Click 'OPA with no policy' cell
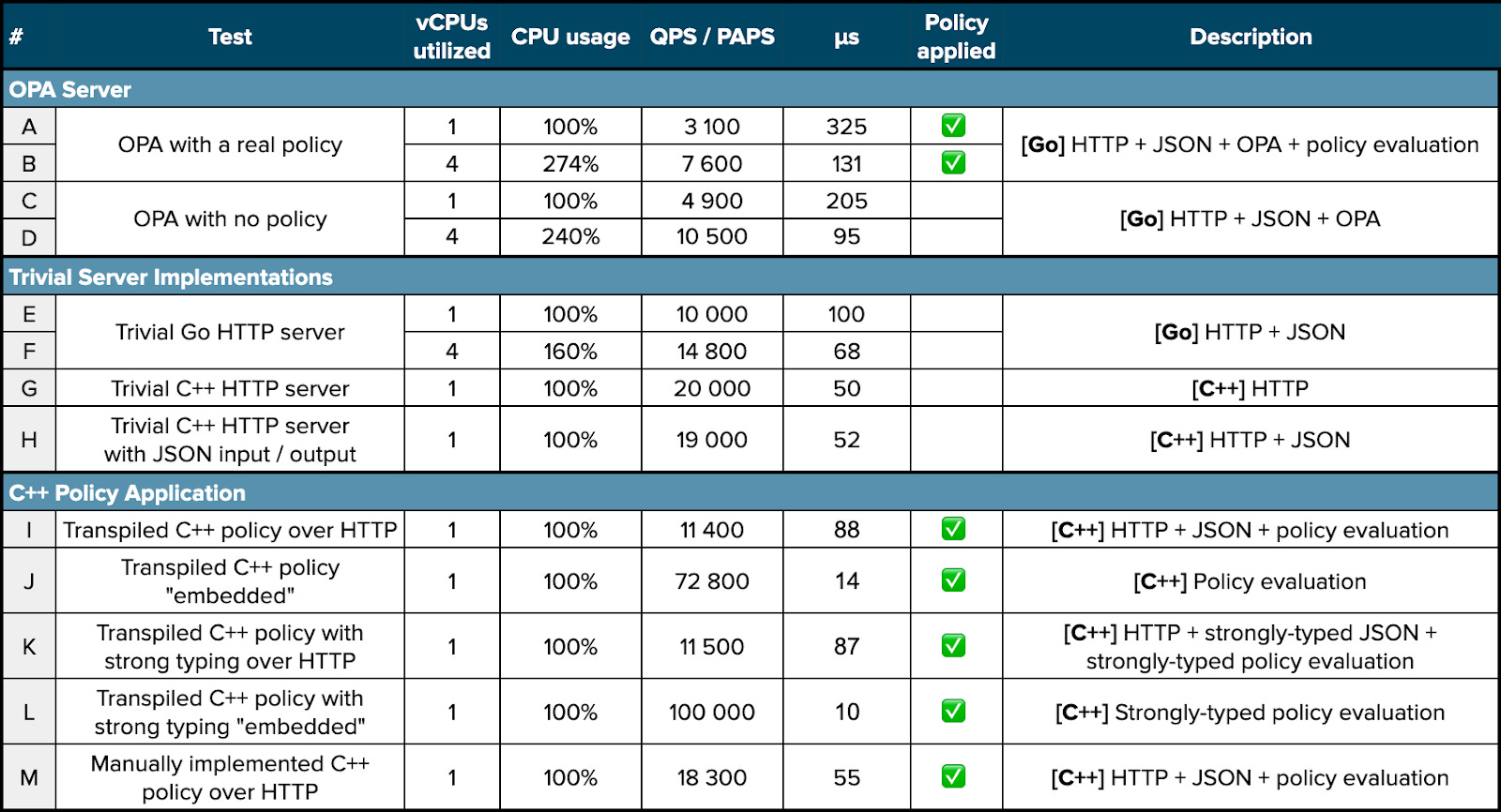 230,218
